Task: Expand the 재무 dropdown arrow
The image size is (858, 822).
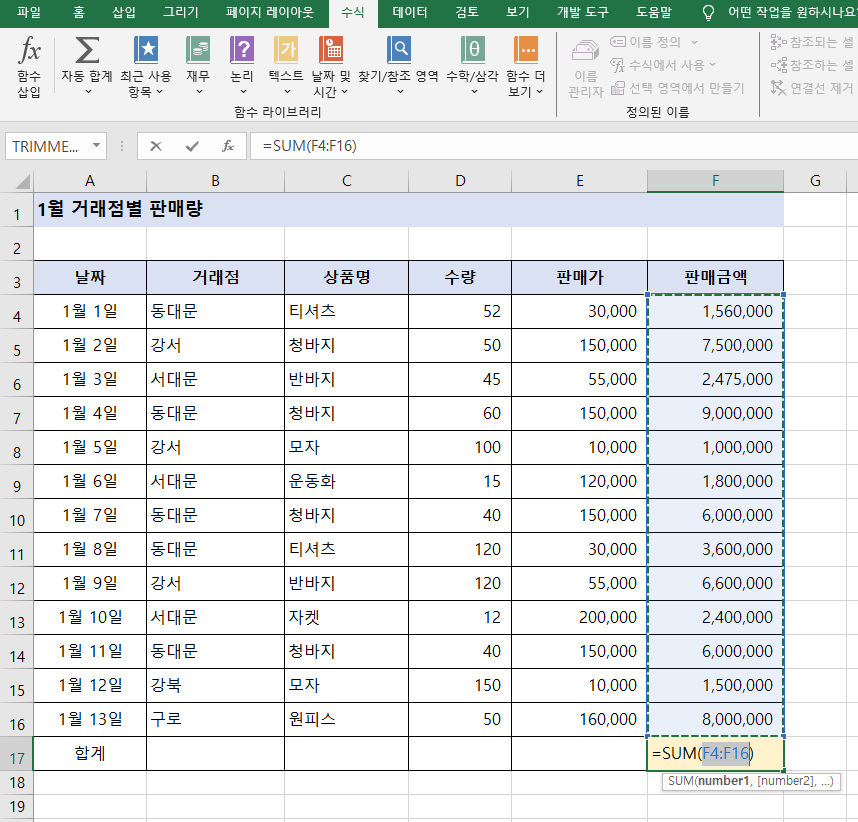Action: [x=199, y=91]
